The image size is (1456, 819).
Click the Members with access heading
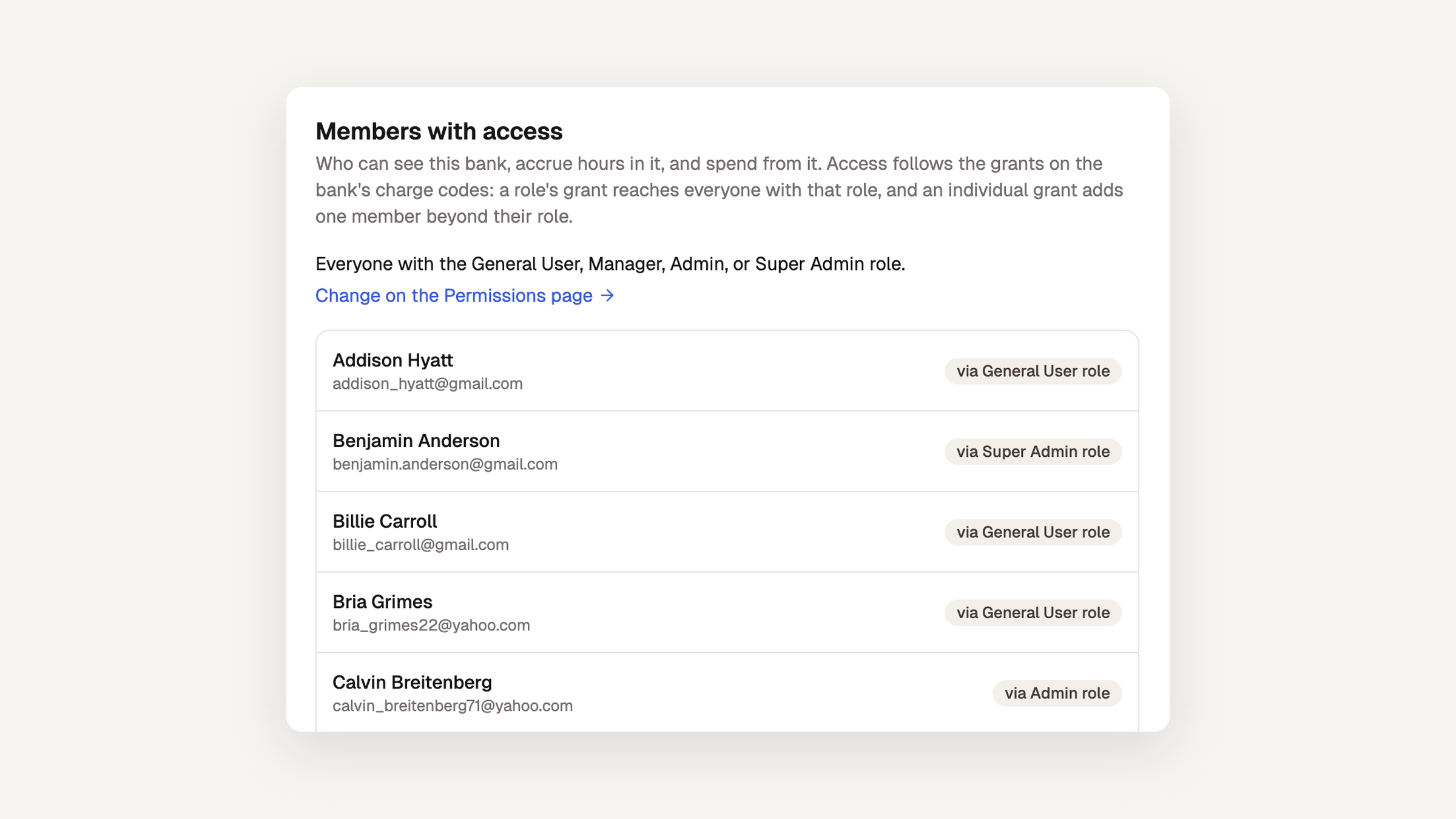coord(439,132)
